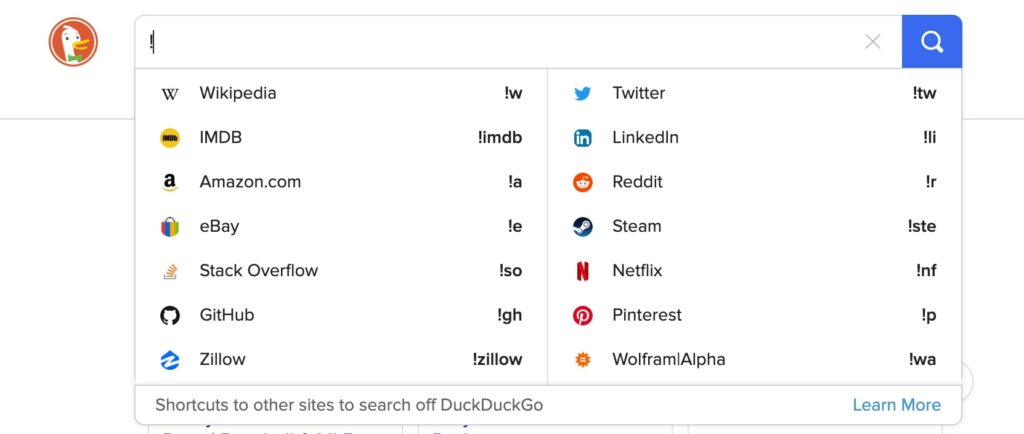
Task: Open the Learn More link
Action: coord(896,405)
